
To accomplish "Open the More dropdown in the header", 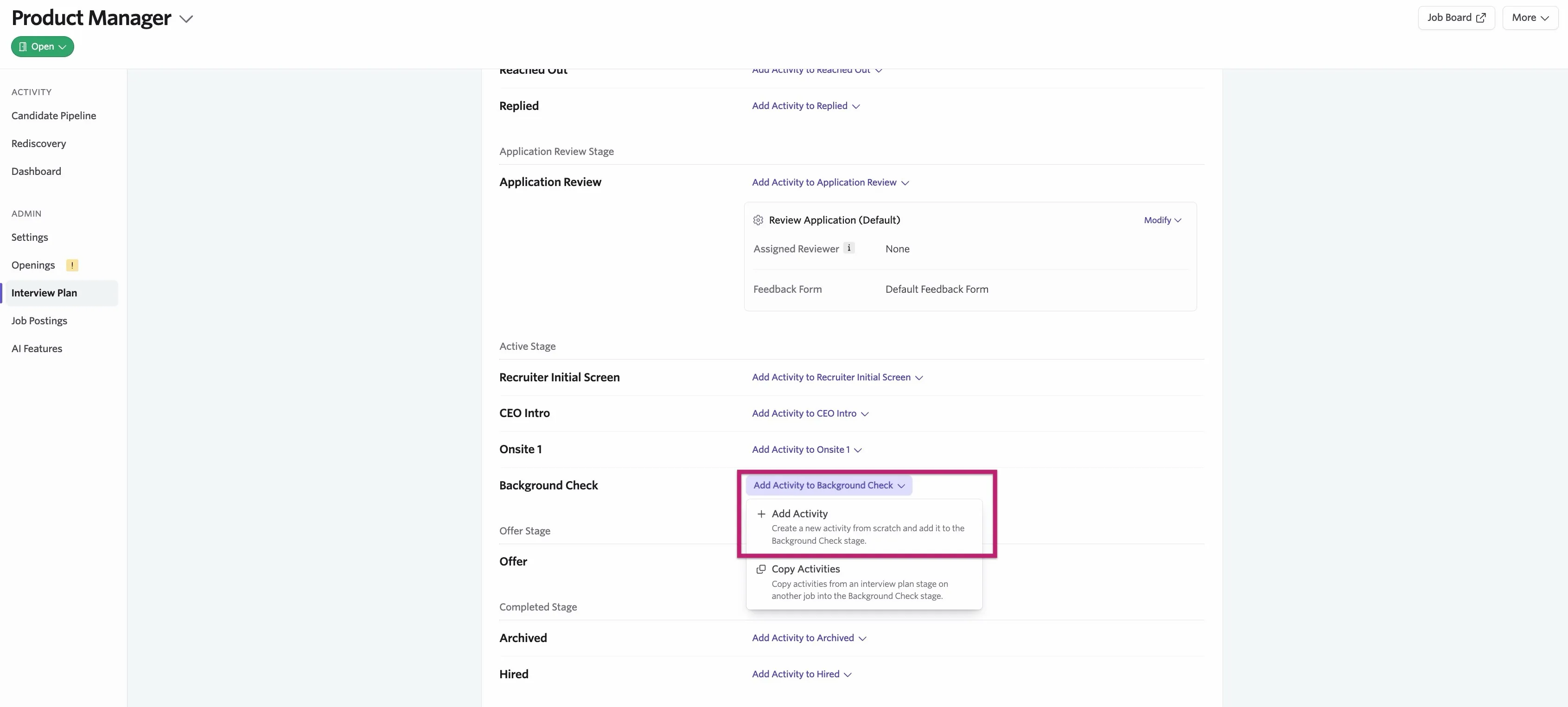I will click(1530, 18).
